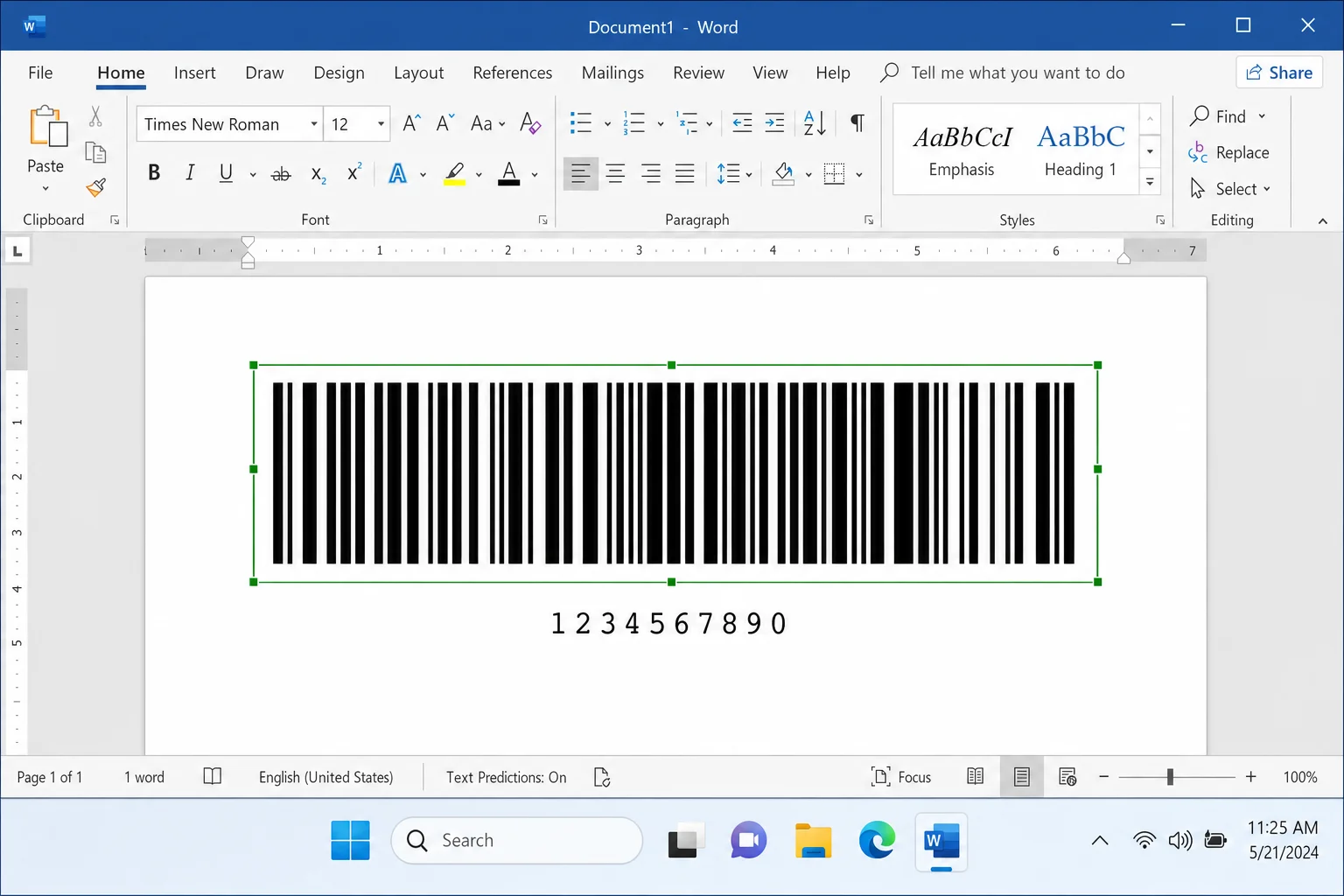1344x896 pixels.
Task: Open Read Mode view in status bar
Action: 976,777
